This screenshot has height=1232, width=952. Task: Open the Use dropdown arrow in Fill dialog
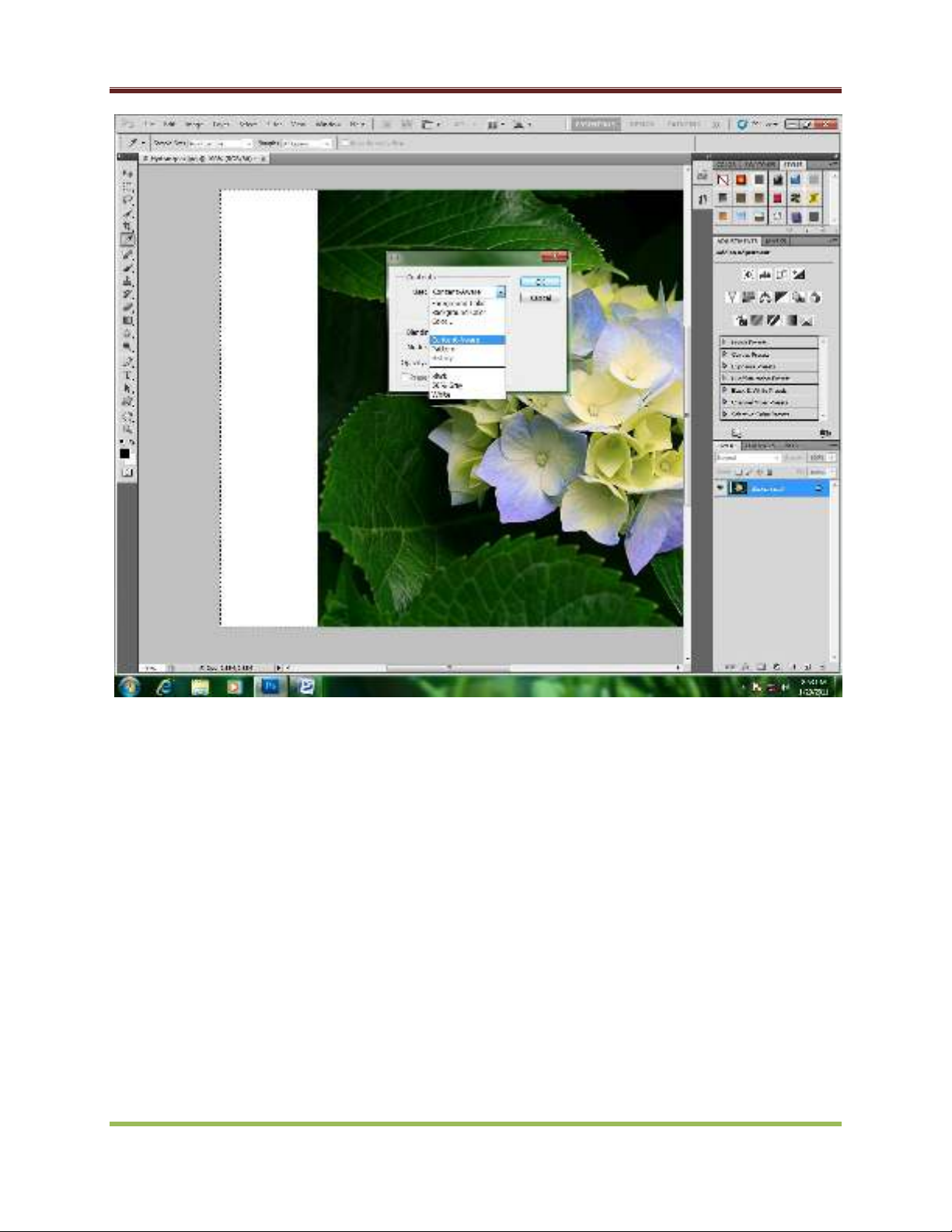[500, 292]
